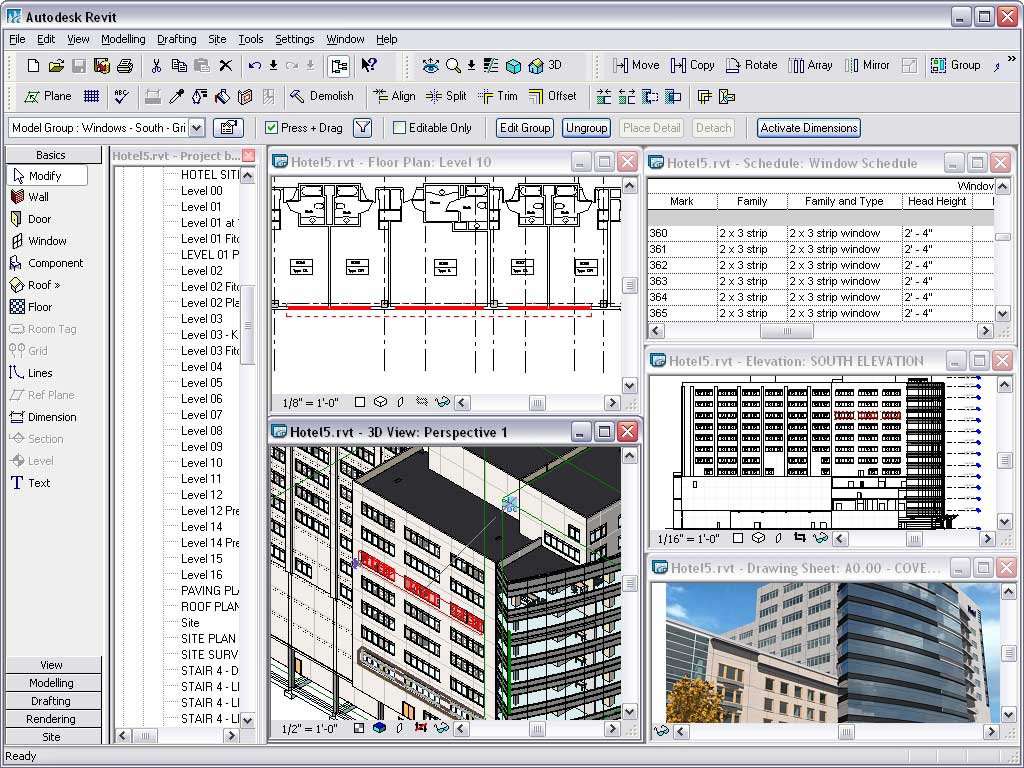This screenshot has height=768, width=1024.
Task: Switch to the Rendering design bar tab
Action: coord(51,719)
